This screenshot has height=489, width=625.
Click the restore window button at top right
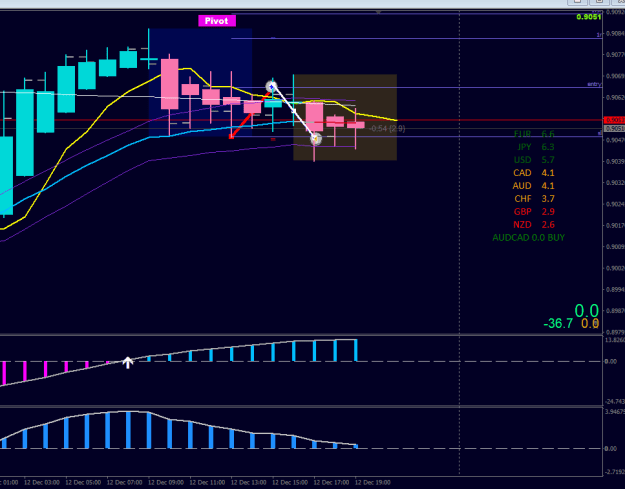pyautogui.click(x=599, y=2)
